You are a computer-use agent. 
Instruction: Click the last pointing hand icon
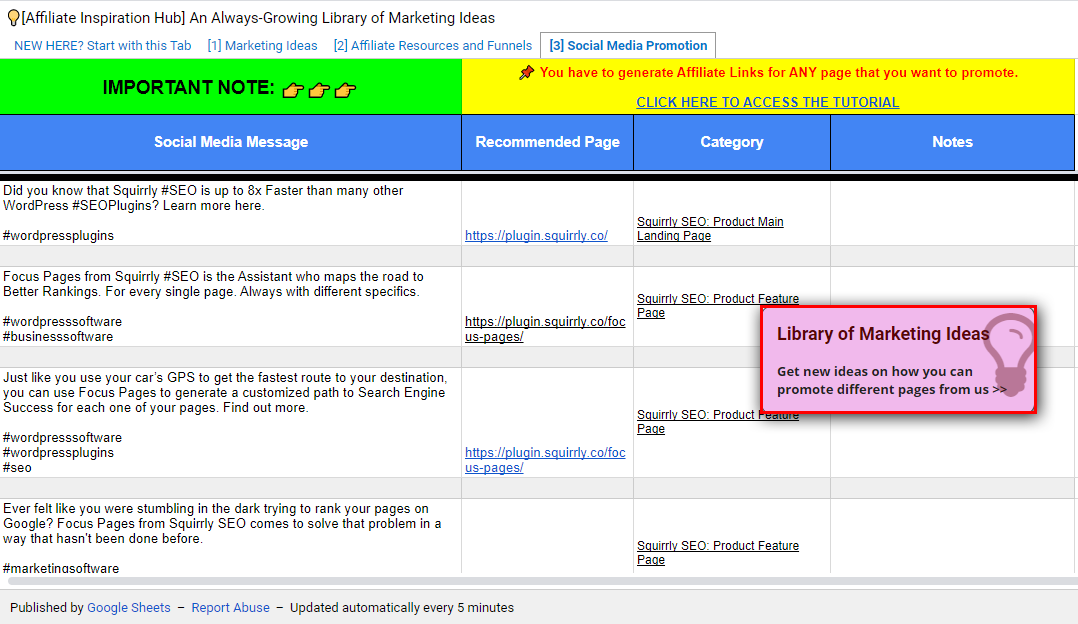coord(345,90)
